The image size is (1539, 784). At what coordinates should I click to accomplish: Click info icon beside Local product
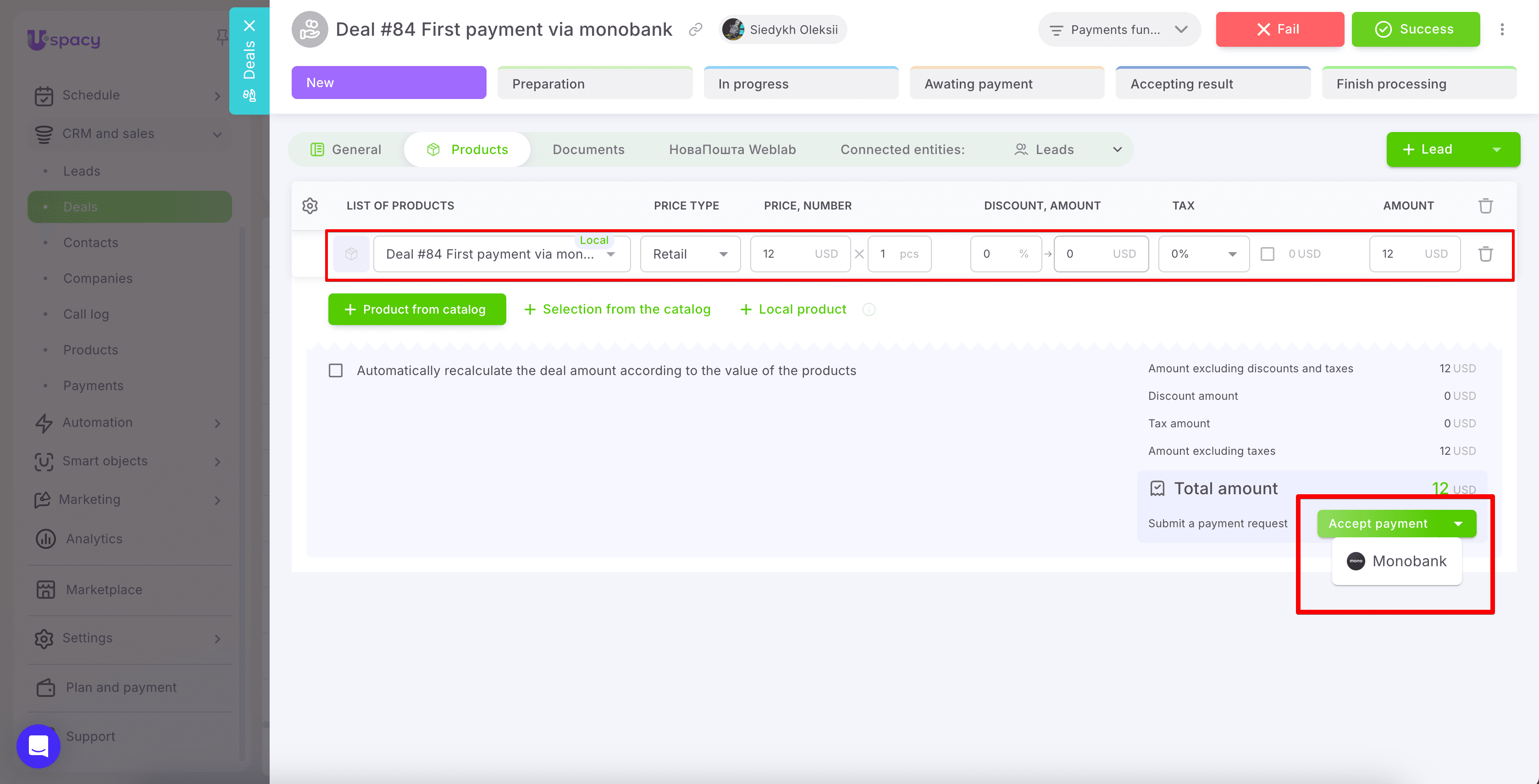pyautogui.click(x=869, y=309)
